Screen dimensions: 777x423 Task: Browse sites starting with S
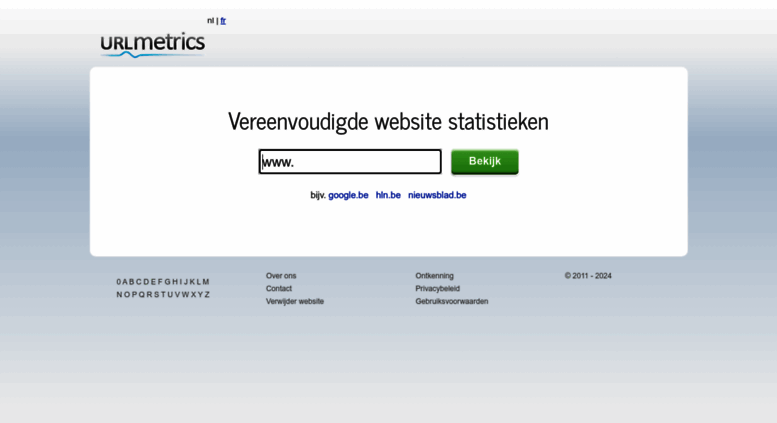tap(157, 295)
